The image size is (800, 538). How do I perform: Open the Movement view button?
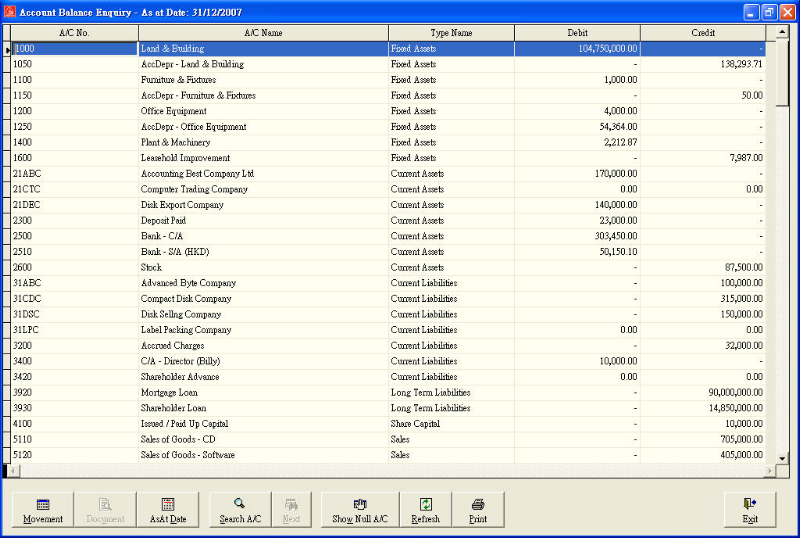pos(43,509)
